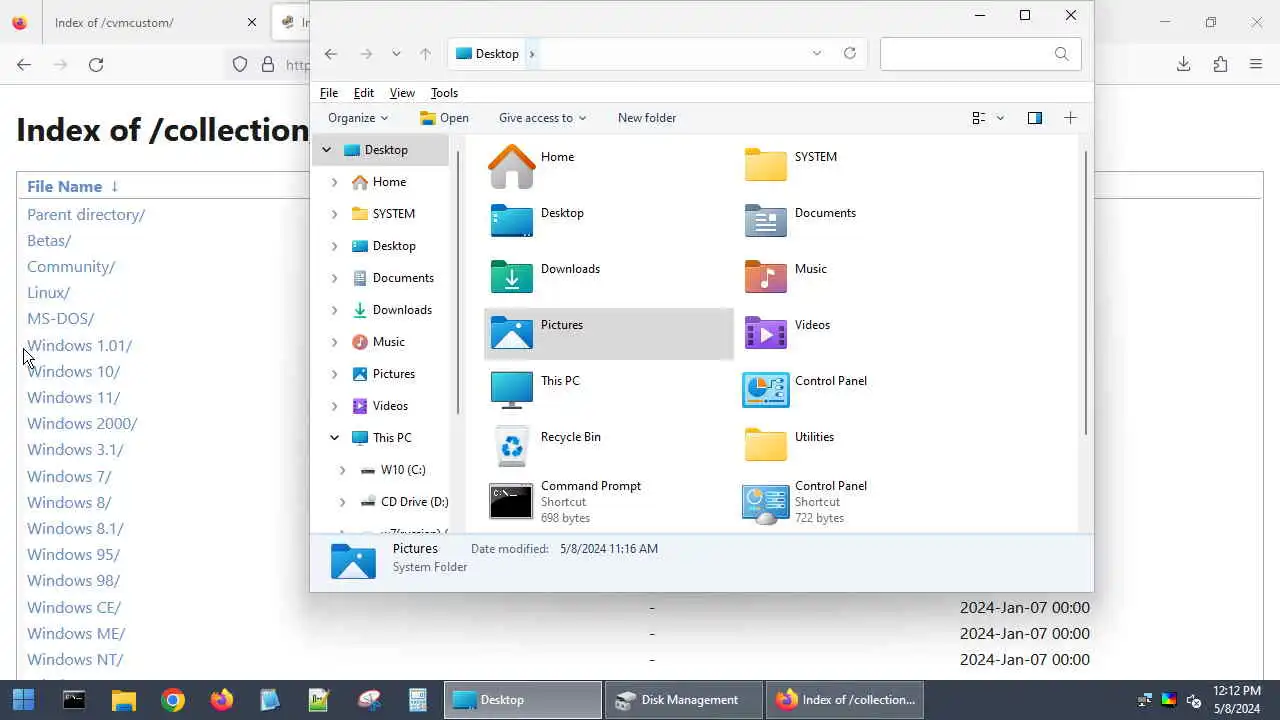Open the Edit menu in Explorer
Screen dimensions: 1280x720
364,93
